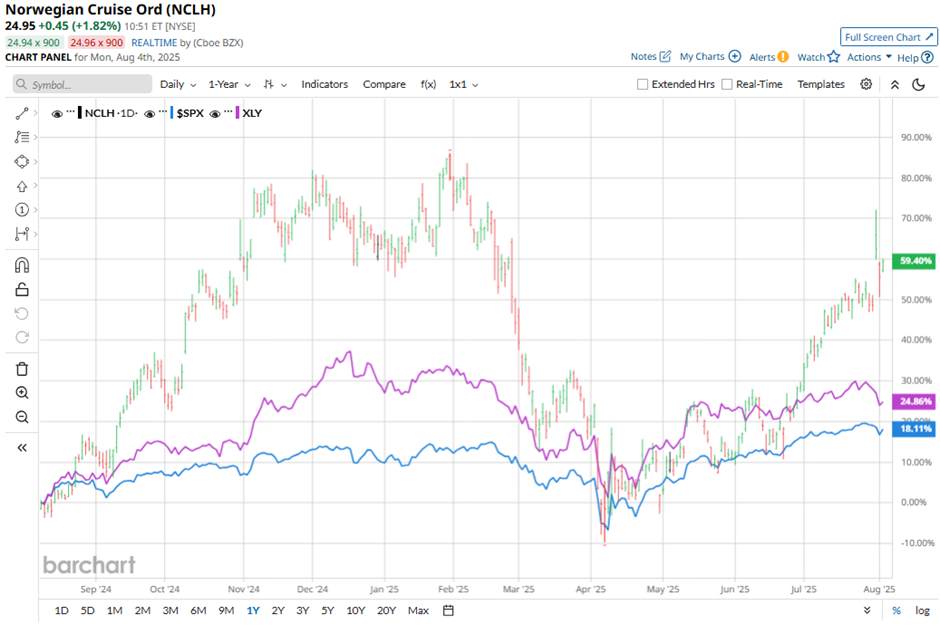Enable Extended Hrs checkbox
This screenshot has width=940, height=625.
(x=642, y=84)
